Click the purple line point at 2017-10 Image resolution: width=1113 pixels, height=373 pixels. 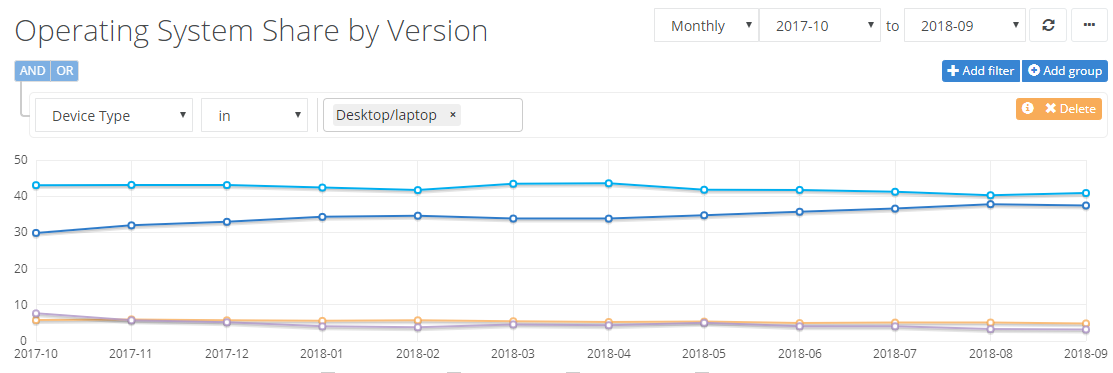click(x=35, y=313)
